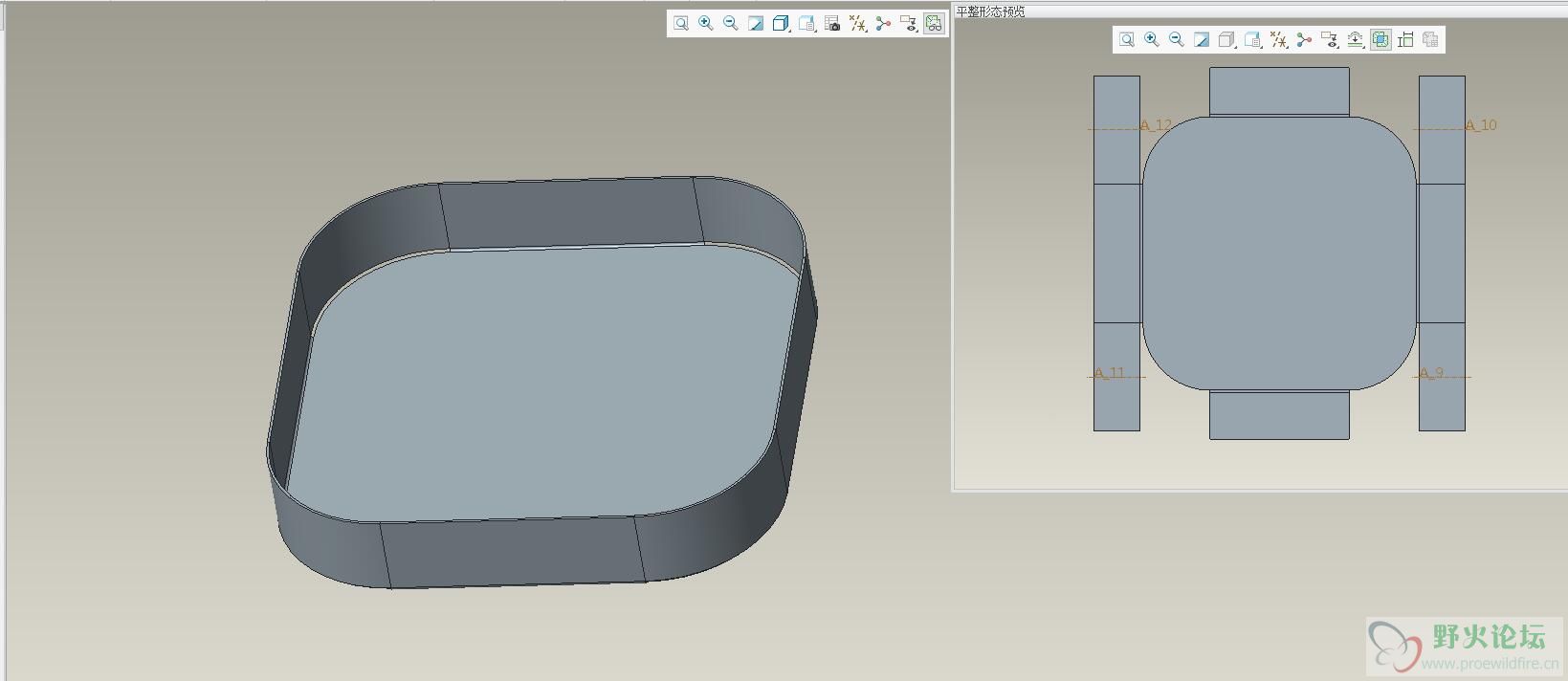
Task: Toggle spin center in preview toolbar
Action: [1304, 39]
